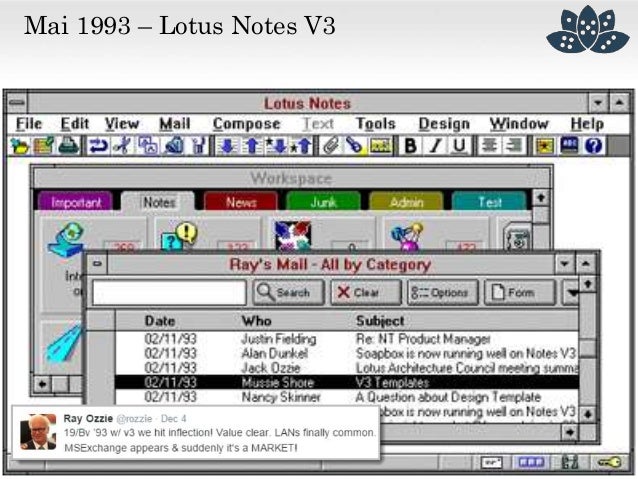Select the molecule network database icon in Workspace
638x479 pixels.
(x=407, y=236)
